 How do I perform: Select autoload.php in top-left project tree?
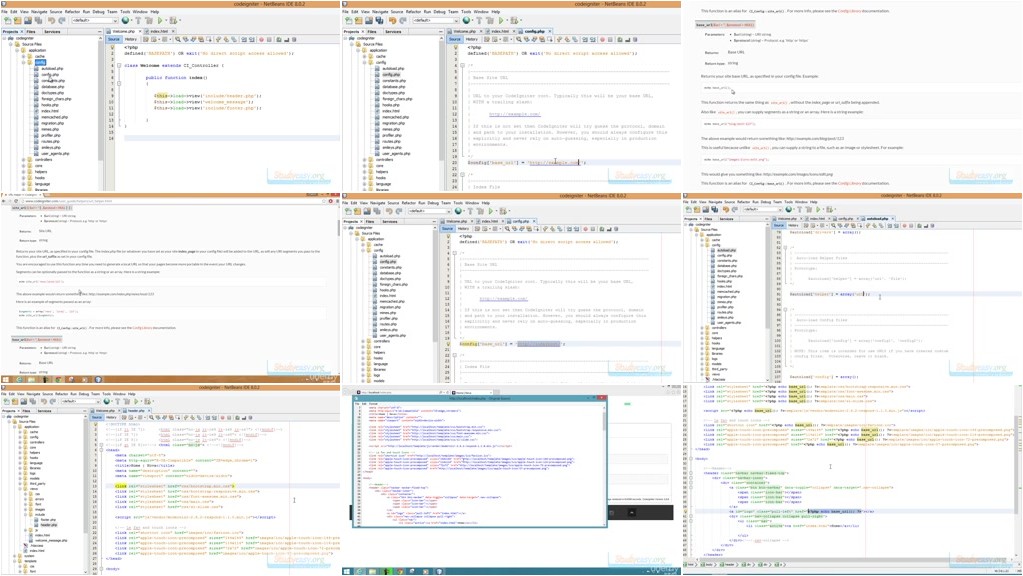click(52, 68)
